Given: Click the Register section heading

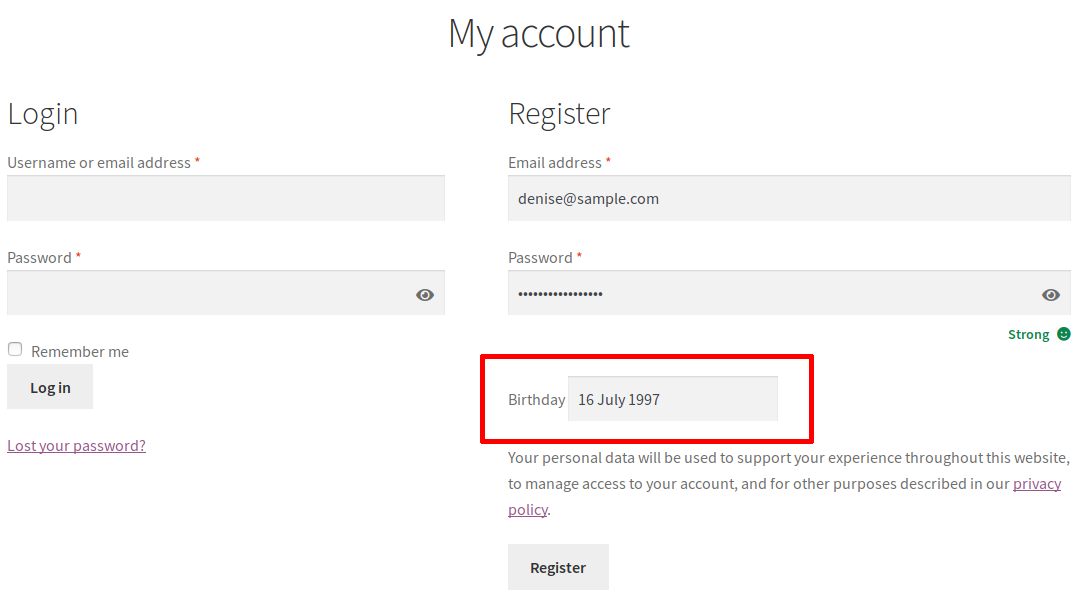Looking at the screenshot, I should tap(559, 114).
